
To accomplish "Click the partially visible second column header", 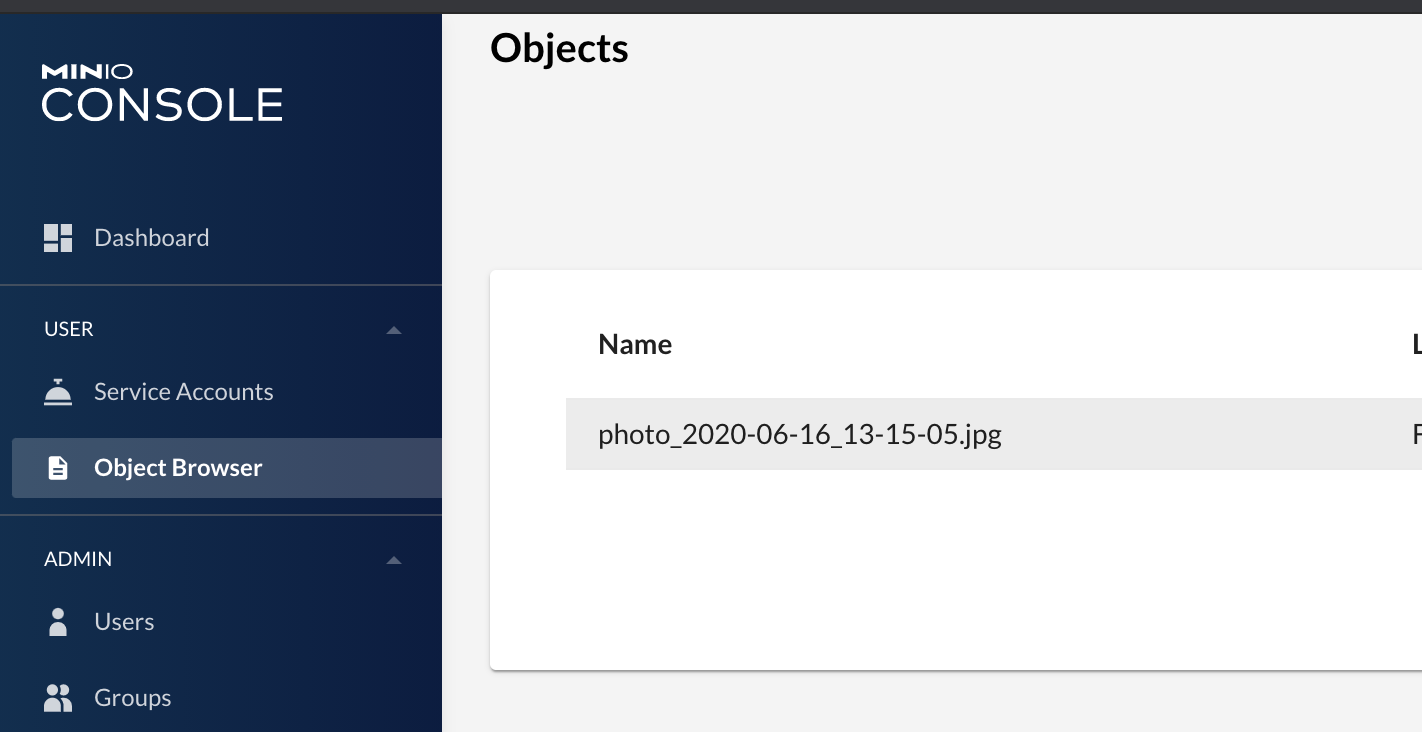I will 1416,345.
